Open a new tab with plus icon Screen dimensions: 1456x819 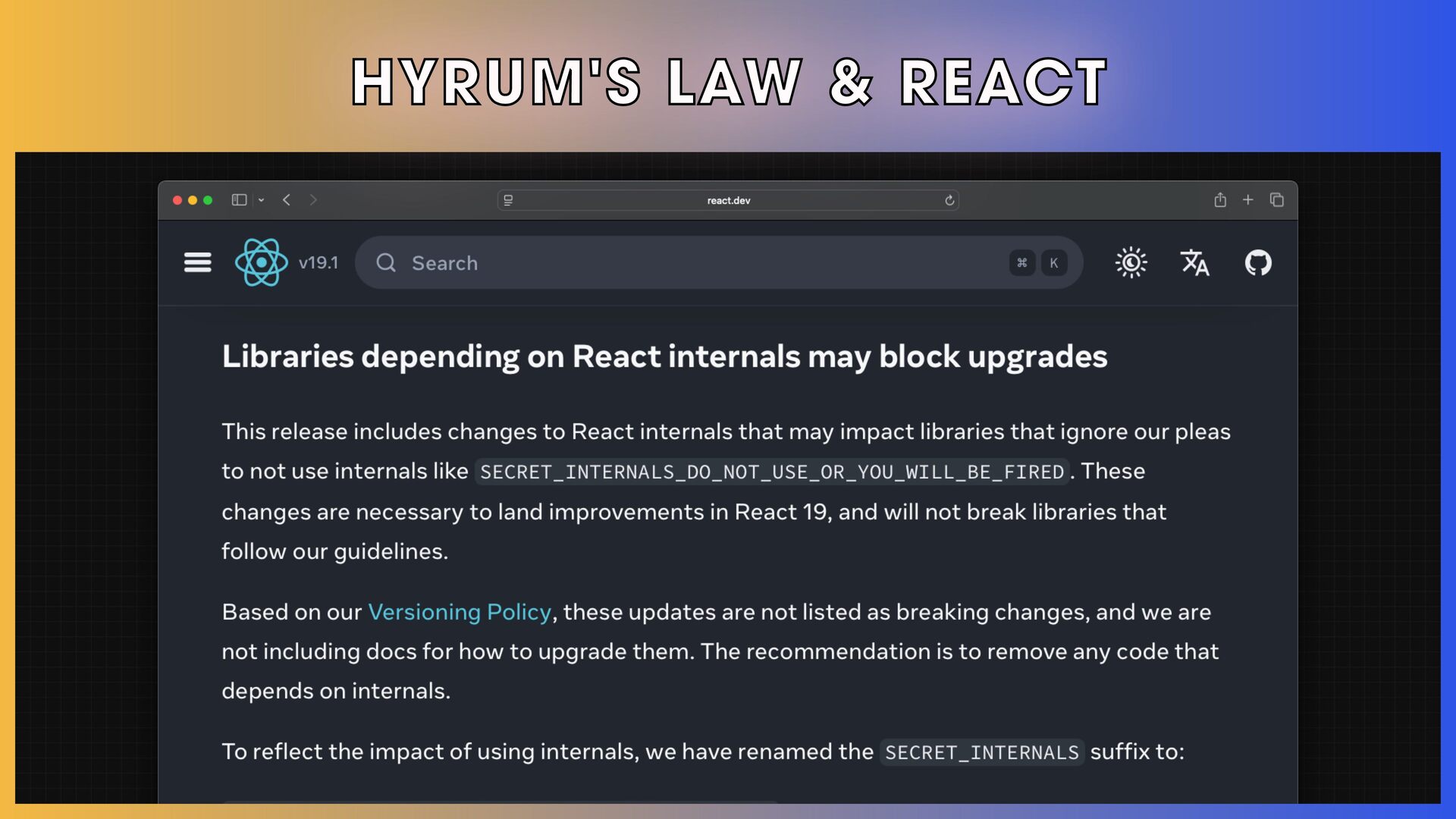pos(1247,199)
